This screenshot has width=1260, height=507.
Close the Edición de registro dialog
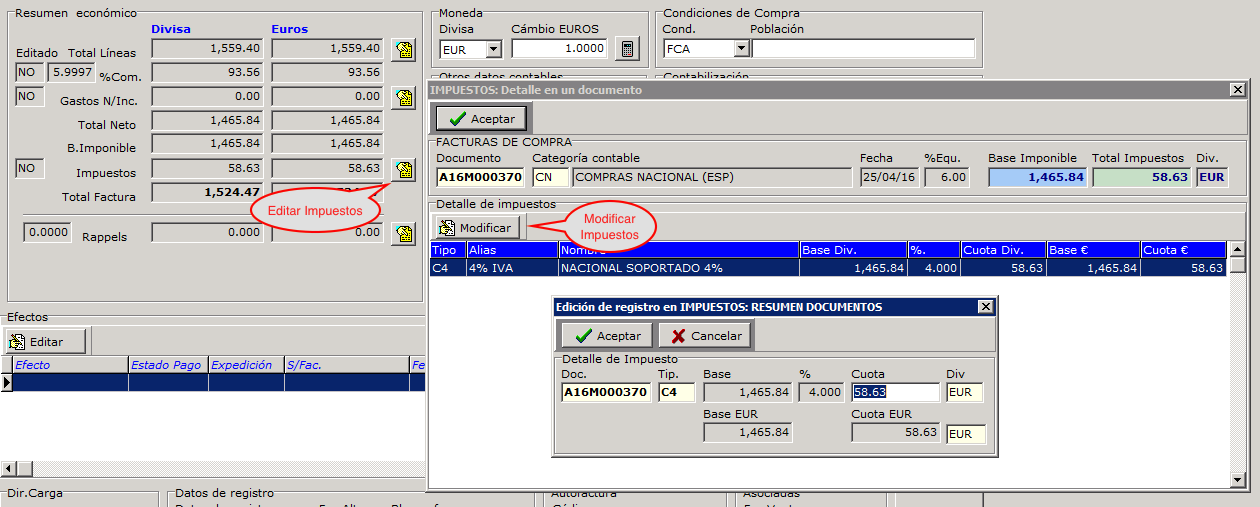(x=985, y=307)
